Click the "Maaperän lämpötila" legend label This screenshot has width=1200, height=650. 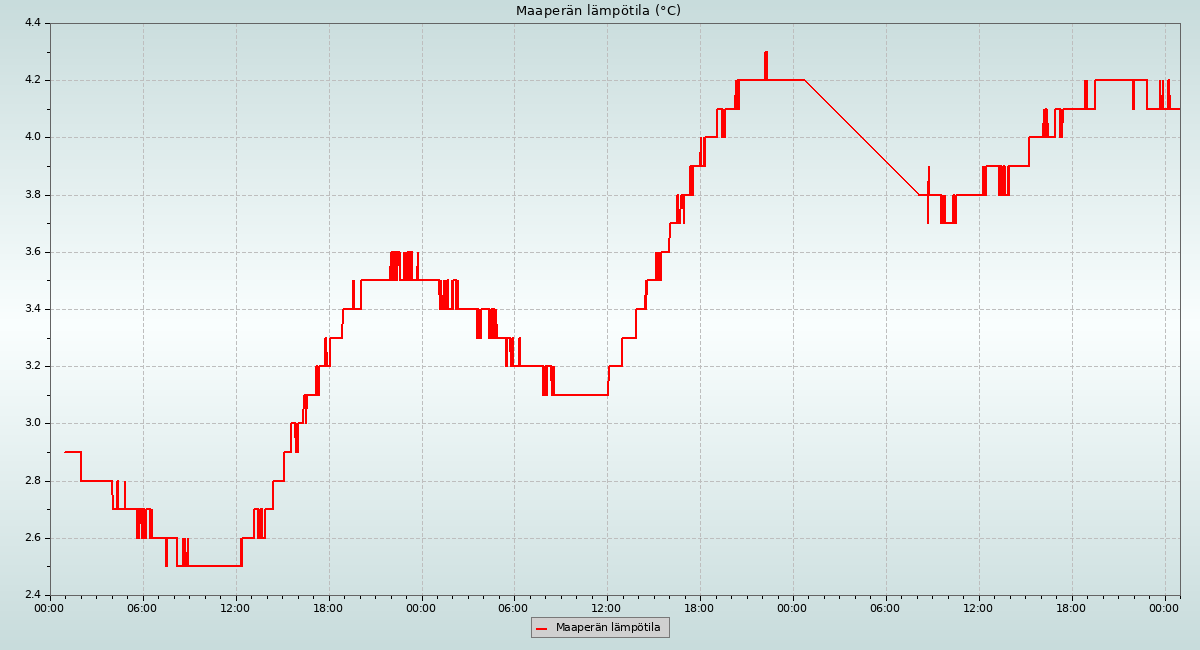pyautogui.click(x=608, y=628)
